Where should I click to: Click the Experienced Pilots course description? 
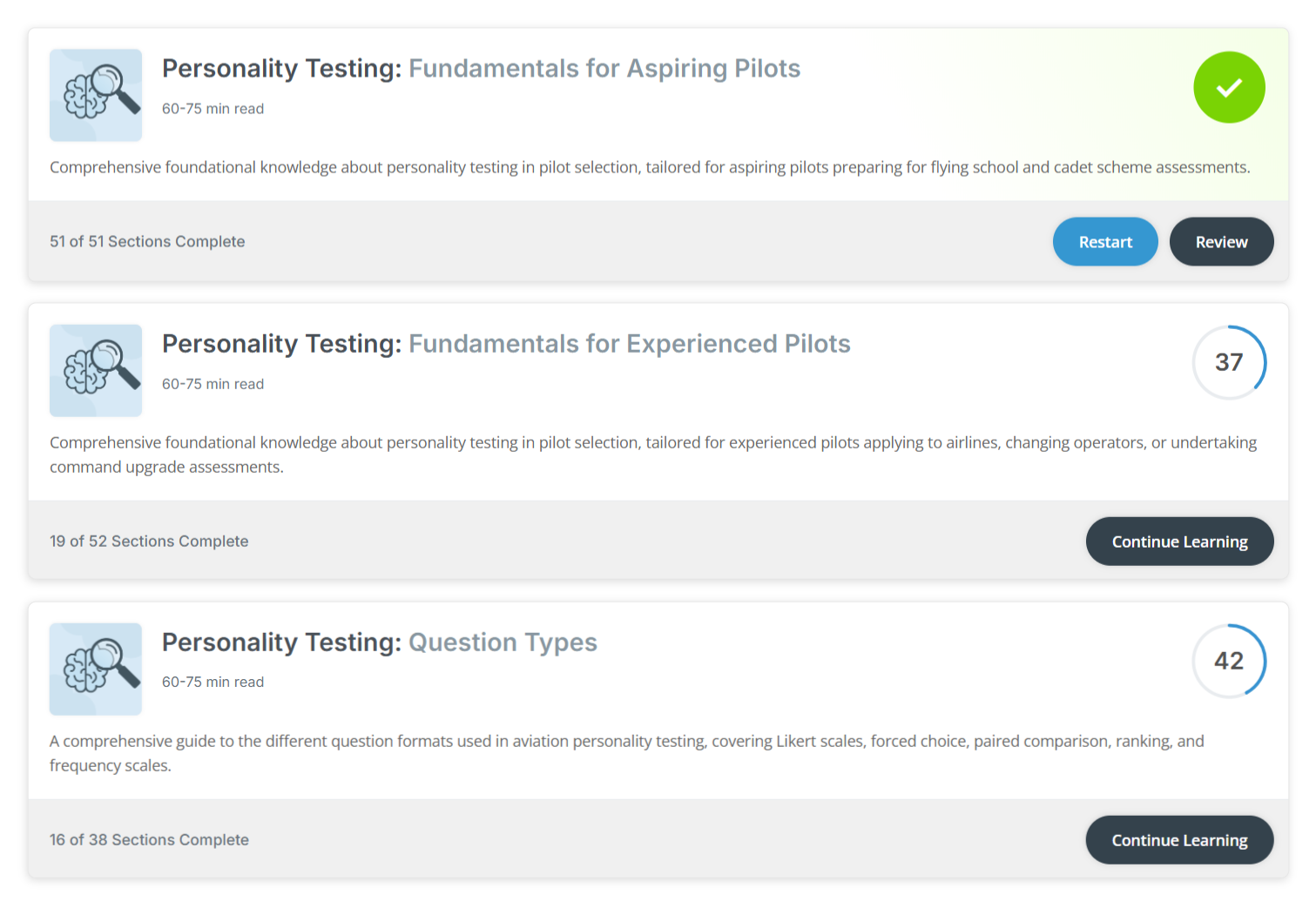[x=653, y=454]
